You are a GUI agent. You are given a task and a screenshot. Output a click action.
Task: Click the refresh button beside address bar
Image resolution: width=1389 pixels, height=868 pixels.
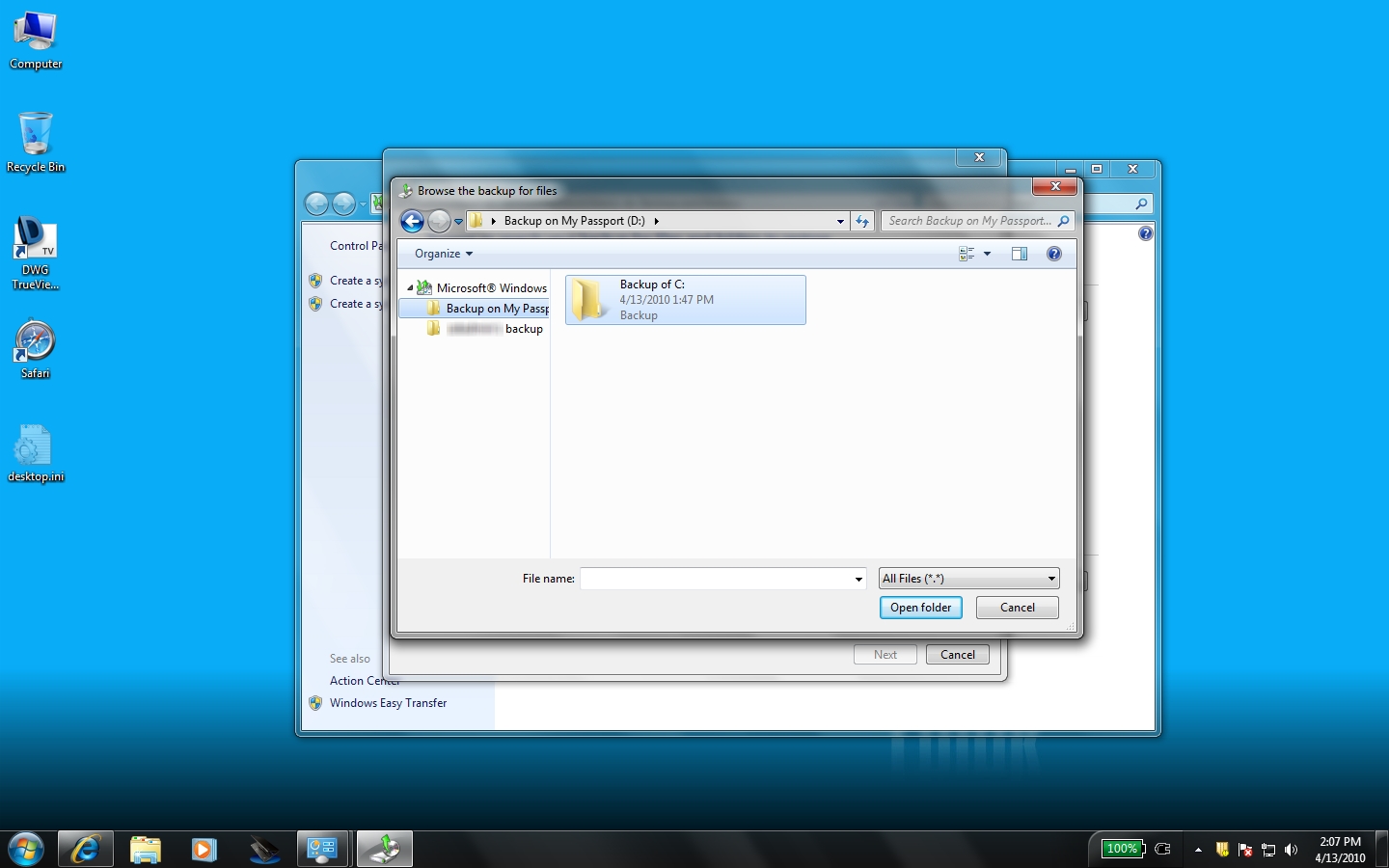tap(862, 222)
